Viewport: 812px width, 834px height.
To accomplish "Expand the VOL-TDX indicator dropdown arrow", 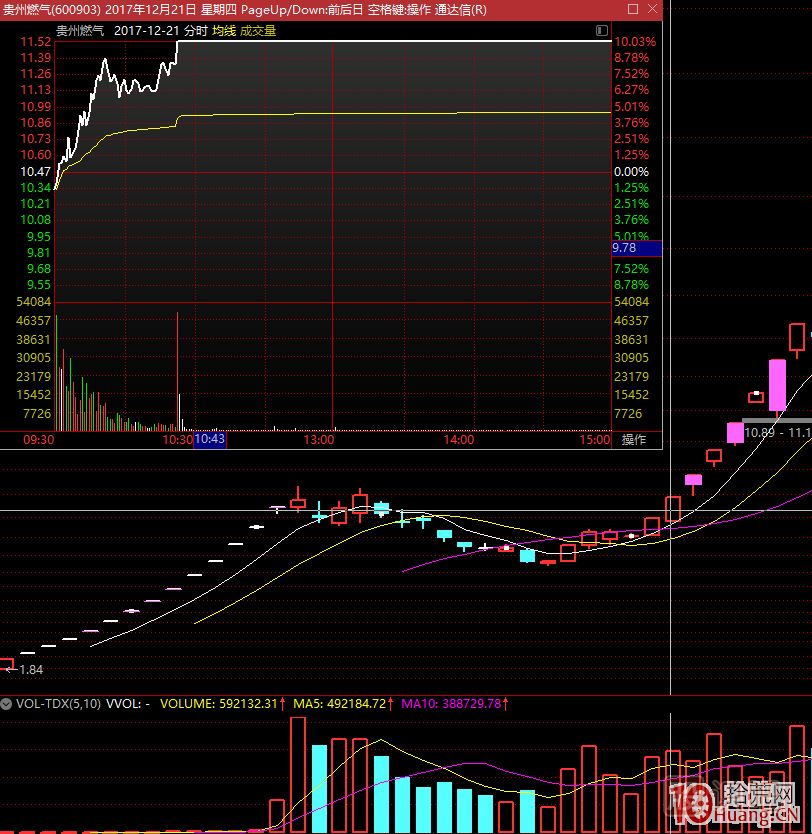I will point(6,704).
